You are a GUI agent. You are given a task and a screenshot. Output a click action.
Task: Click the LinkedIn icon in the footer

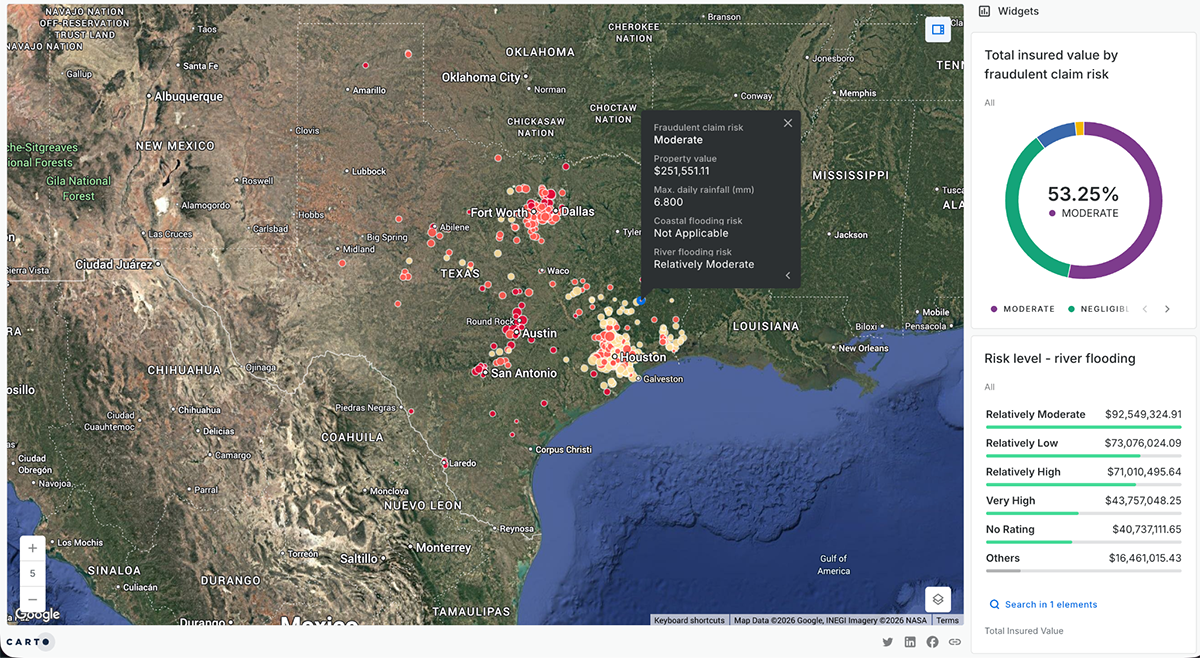[x=909, y=642]
